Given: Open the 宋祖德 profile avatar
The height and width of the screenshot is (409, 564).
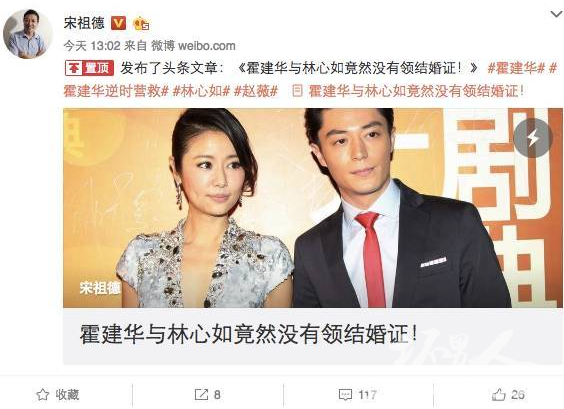Looking at the screenshot, I should pos(28,34).
